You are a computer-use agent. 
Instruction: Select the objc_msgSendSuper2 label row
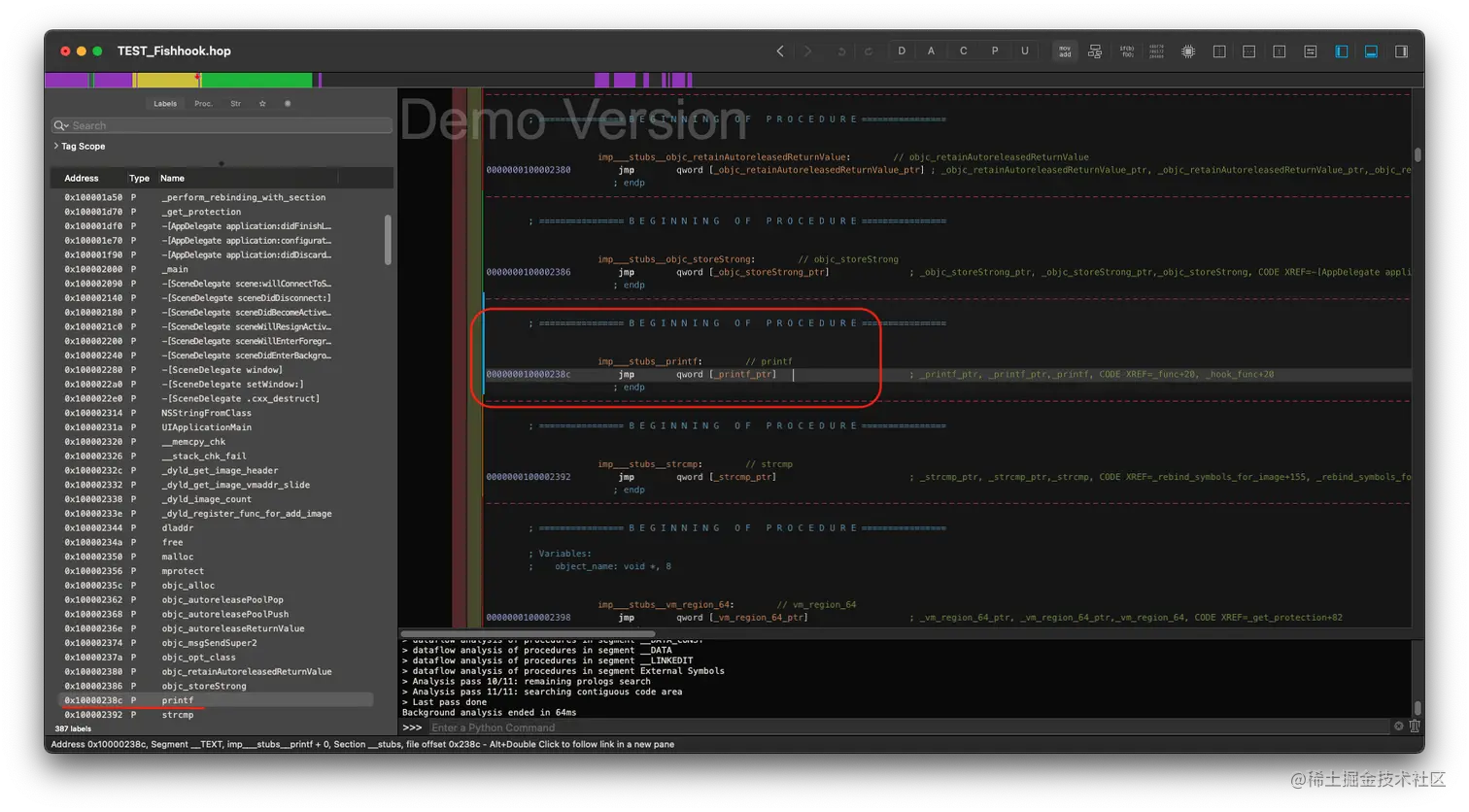pyautogui.click(x=218, y=643)
